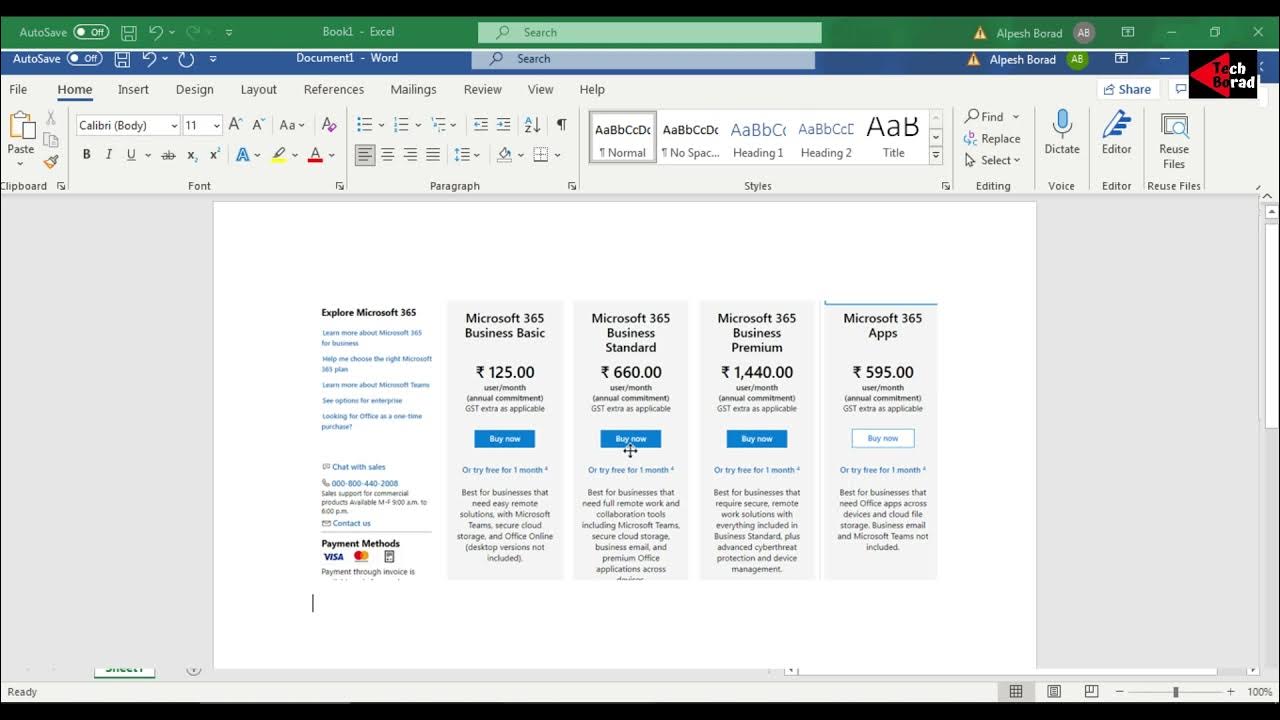Apply Superscript formatting

[215, 155]
